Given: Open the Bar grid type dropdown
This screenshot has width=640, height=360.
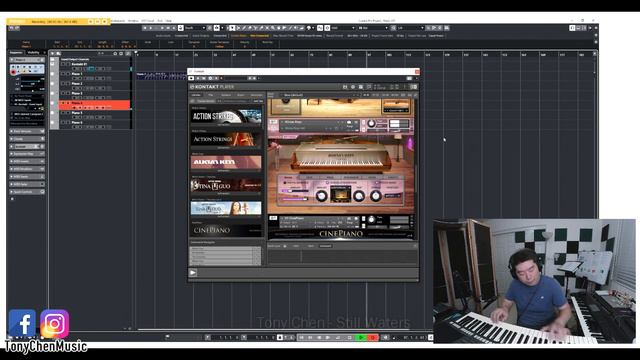Looking at the screenshot, I should coord(373,28).
